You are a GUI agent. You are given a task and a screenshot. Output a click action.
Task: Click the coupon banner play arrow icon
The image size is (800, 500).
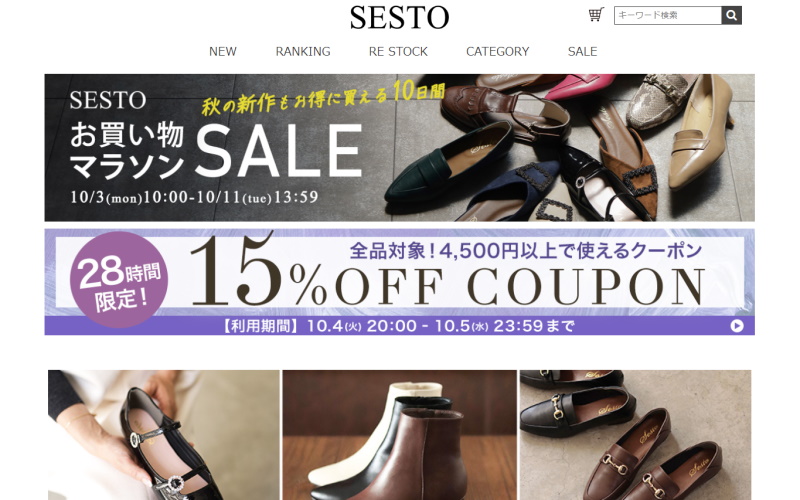click(x=737, y=326)
